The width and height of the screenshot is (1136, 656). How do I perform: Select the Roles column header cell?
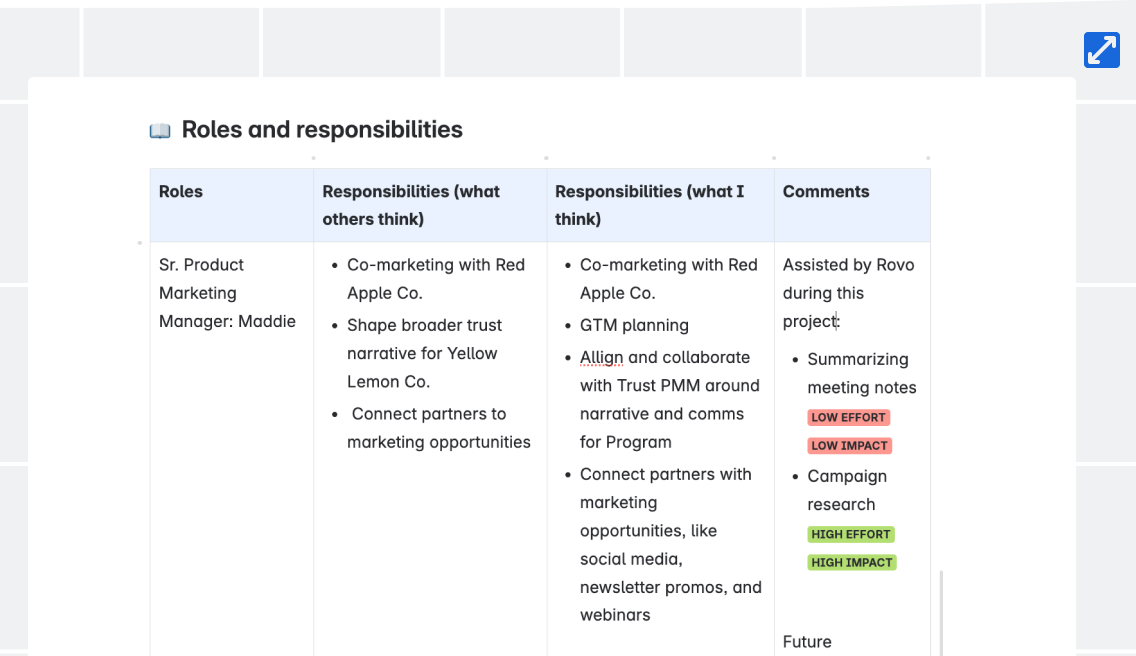click(x=181, y=192)
